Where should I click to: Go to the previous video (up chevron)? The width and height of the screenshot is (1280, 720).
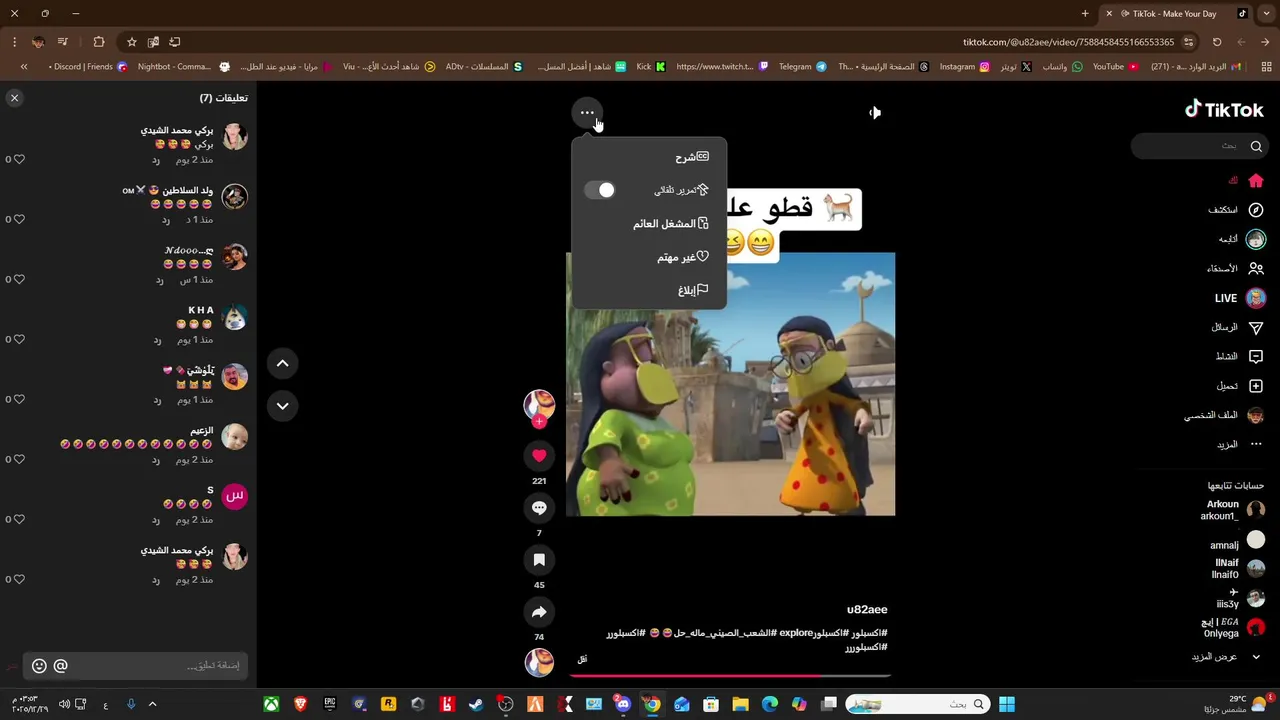(283, 364)
